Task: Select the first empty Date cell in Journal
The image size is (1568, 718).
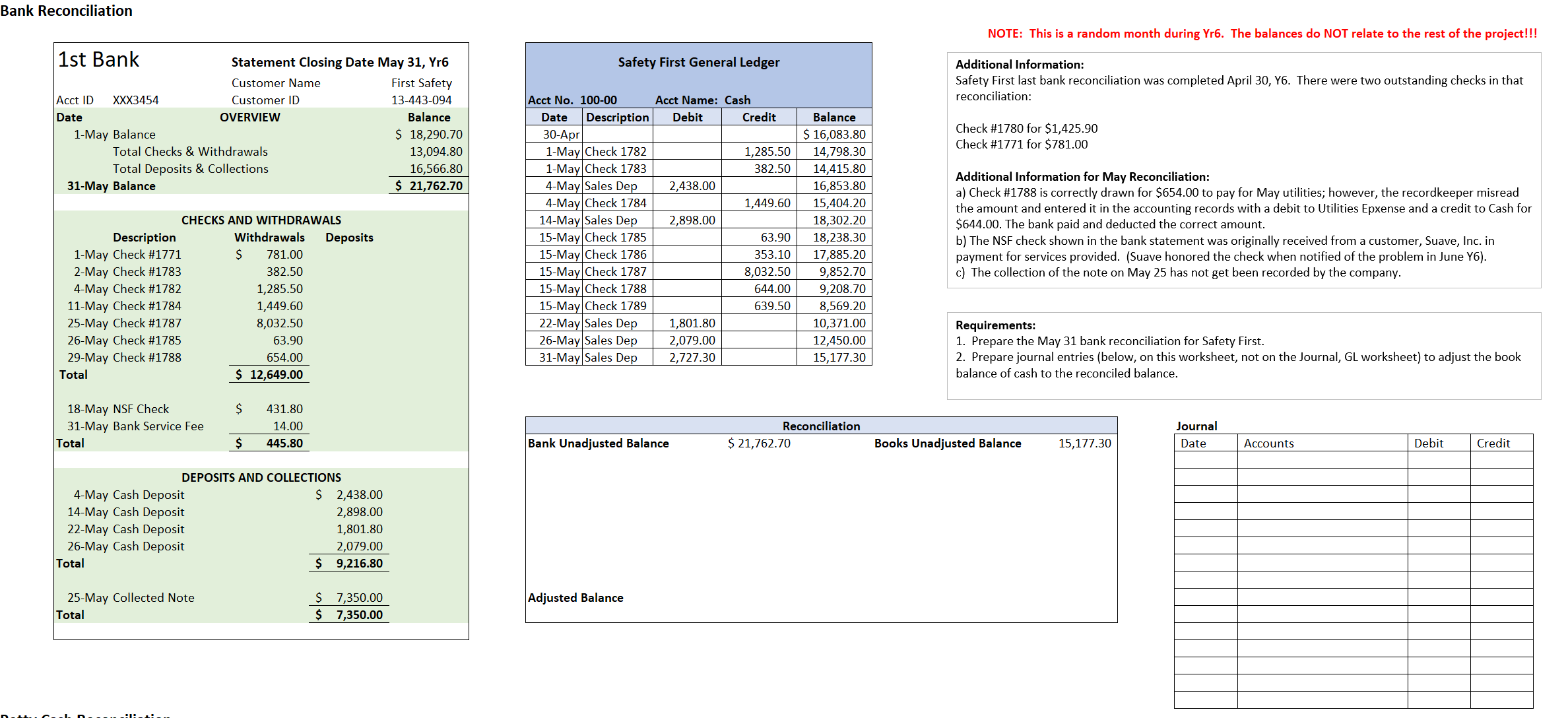Action: click(1205, 460)
